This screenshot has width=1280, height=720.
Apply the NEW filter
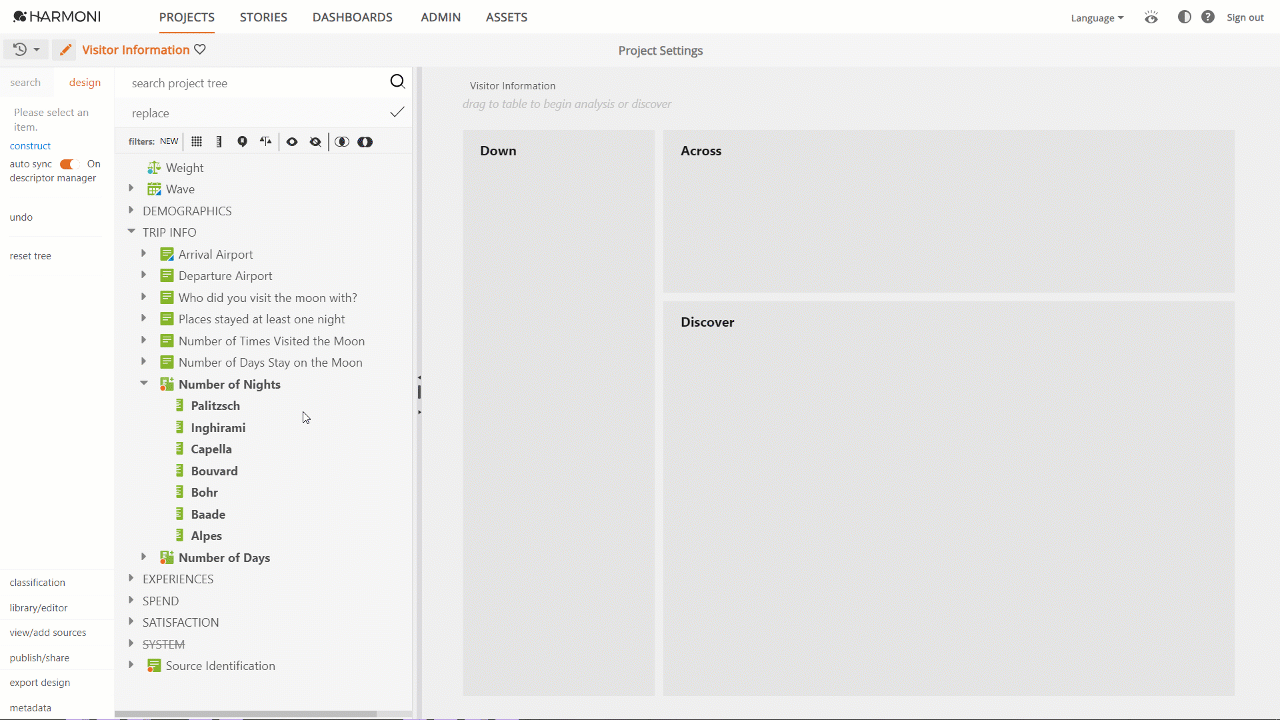[x=169, y=142]
